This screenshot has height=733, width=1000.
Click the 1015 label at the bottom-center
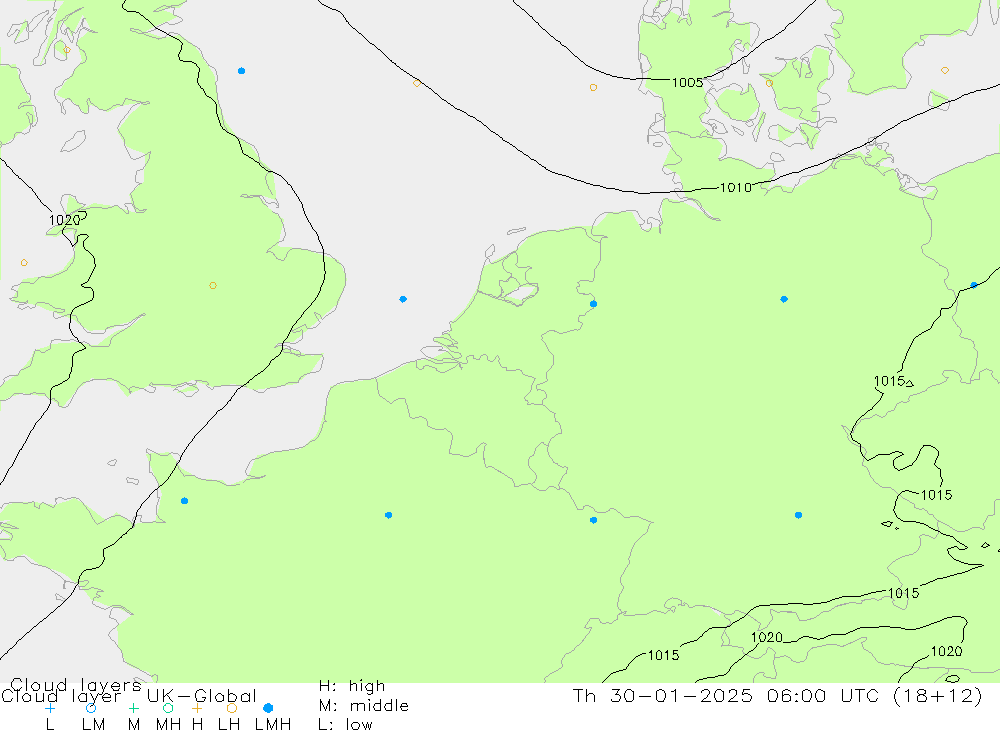point(663,655)
